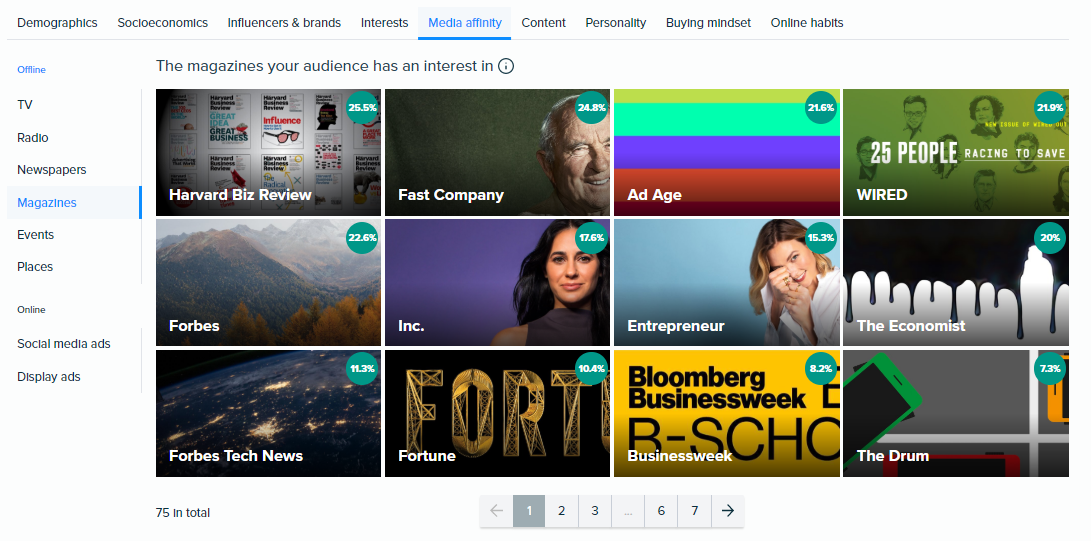Go to page 3 of results
The width and height of the screenshot is (1091, 541).
coord(594,511)
